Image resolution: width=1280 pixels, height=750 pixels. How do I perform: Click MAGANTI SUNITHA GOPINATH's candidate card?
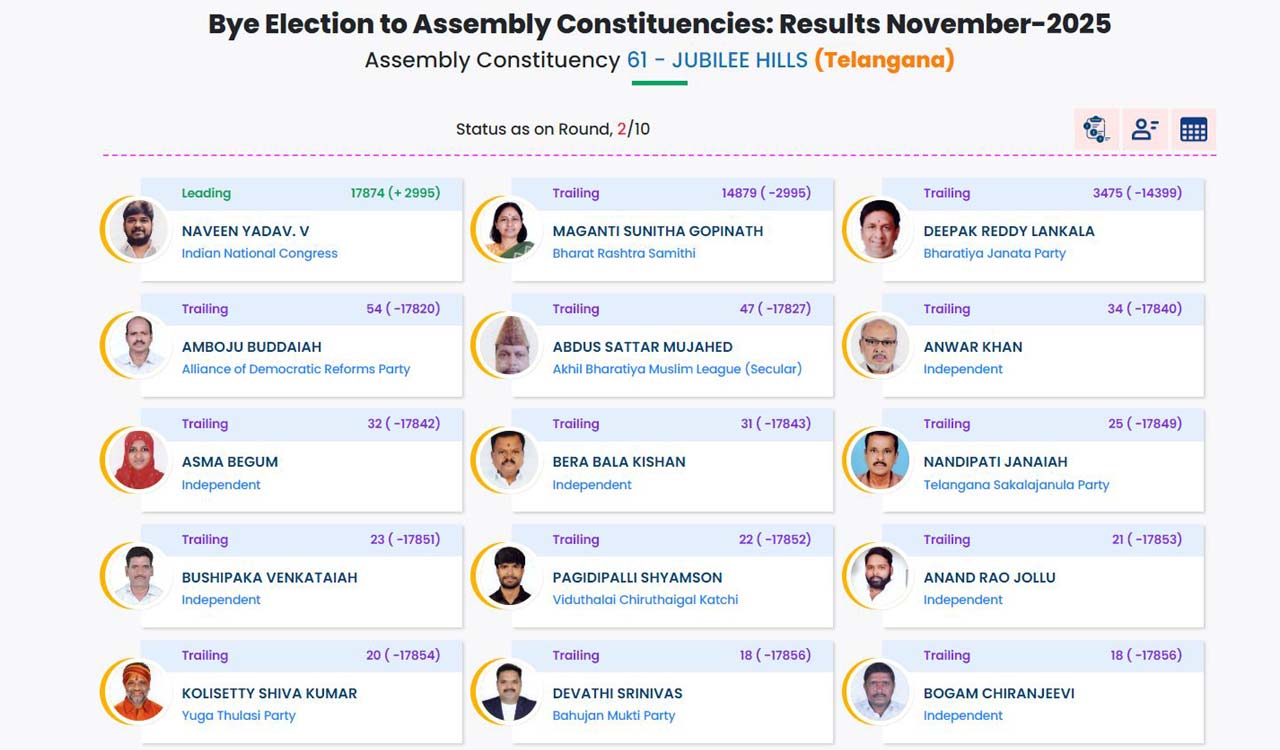point(668,229)
